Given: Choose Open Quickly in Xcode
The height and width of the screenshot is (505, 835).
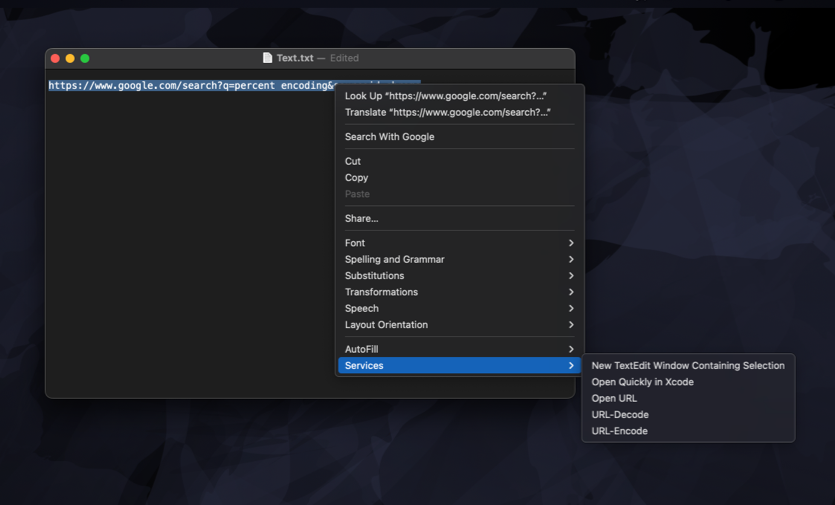Looking at the screenshot, I should coord(688,382).
